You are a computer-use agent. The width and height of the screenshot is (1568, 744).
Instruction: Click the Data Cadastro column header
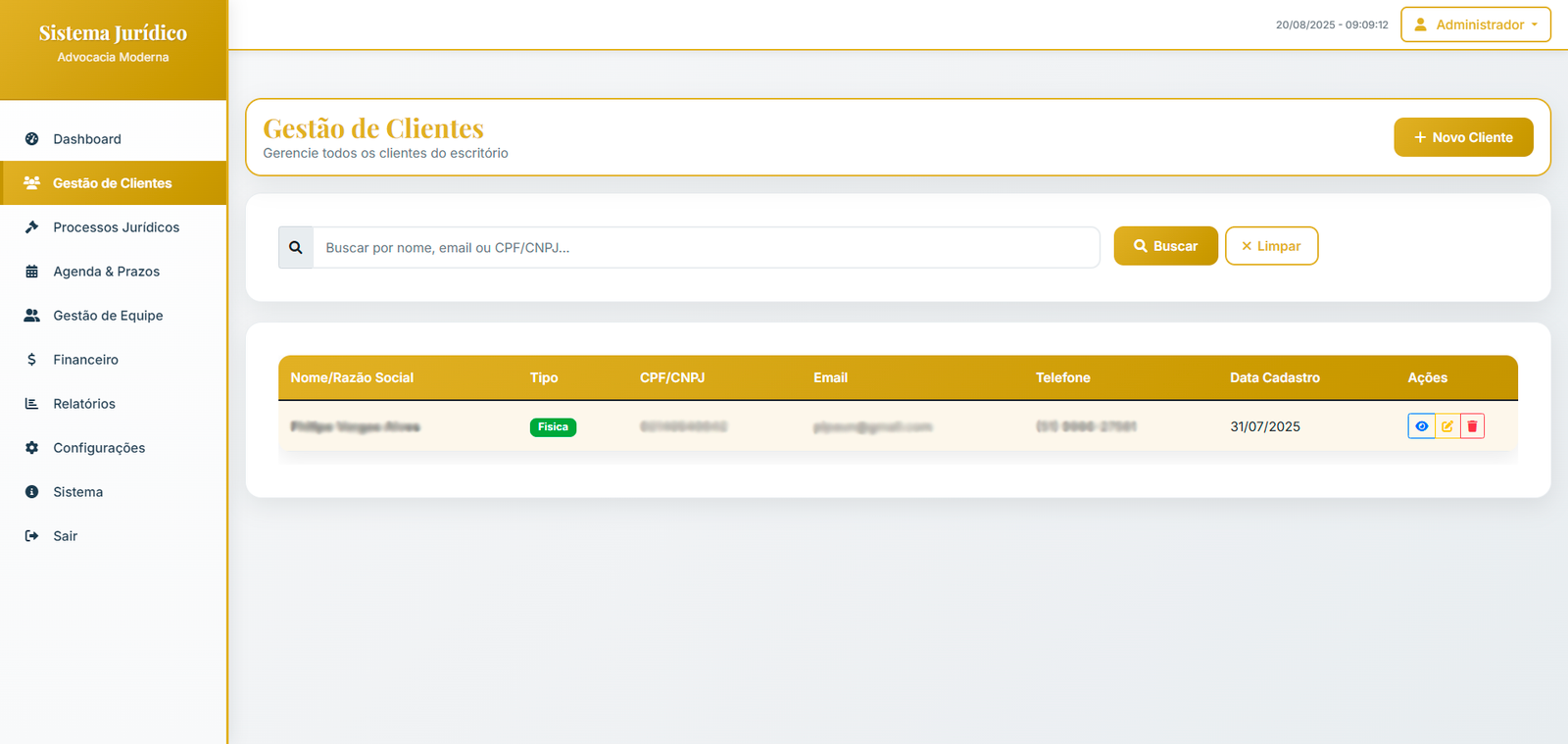coord(1274,377)
